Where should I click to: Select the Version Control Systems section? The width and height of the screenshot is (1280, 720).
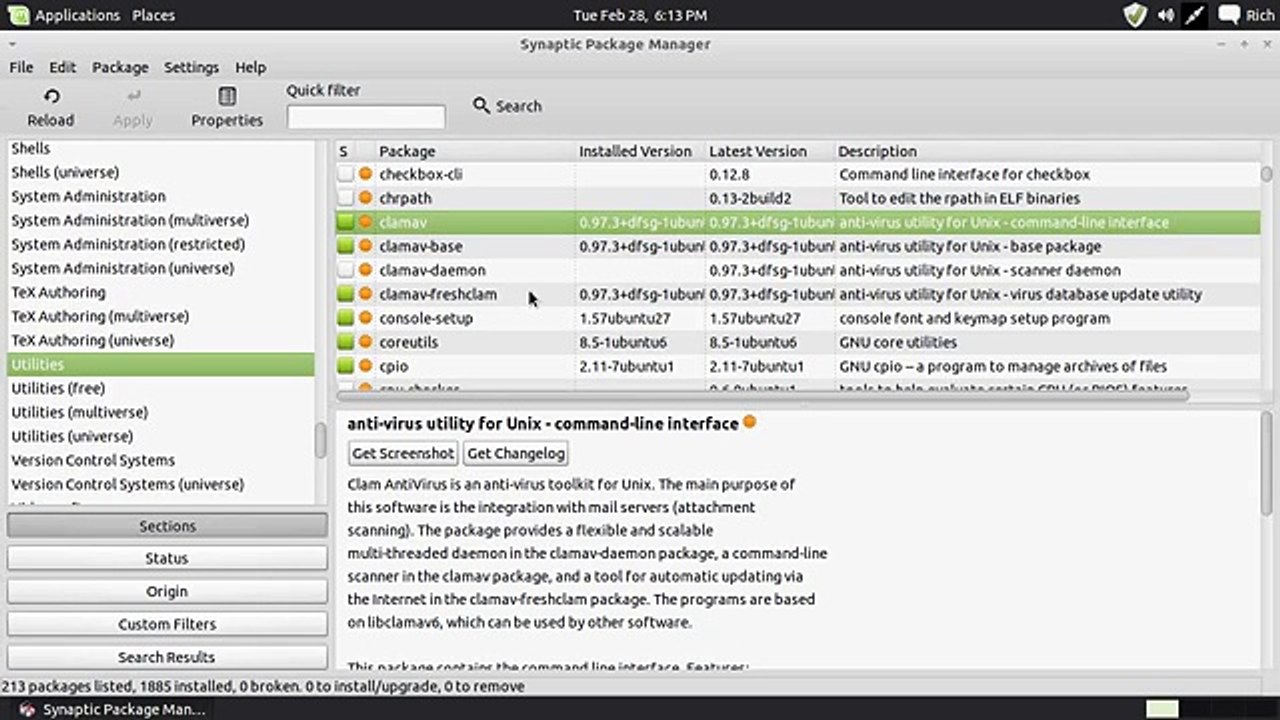(x=93, y=460)
